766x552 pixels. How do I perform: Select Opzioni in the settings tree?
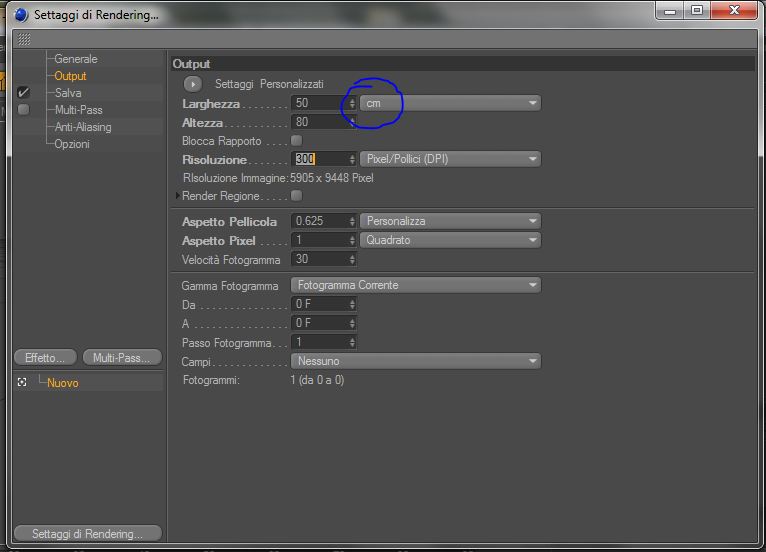72,144
